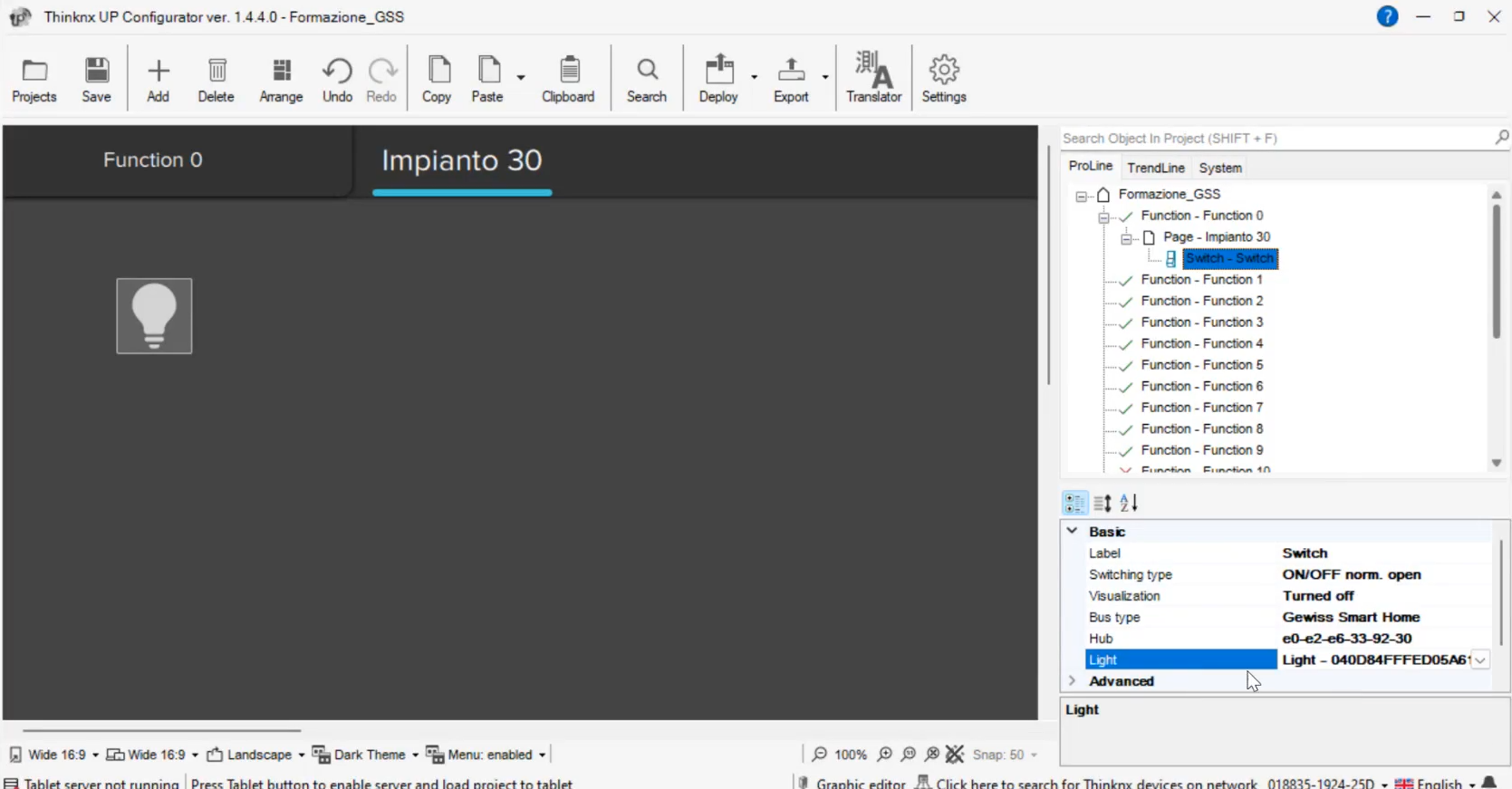Screen dimensions: 1512x789
Task: Open the Arrange tool
Action: point(281,80)
